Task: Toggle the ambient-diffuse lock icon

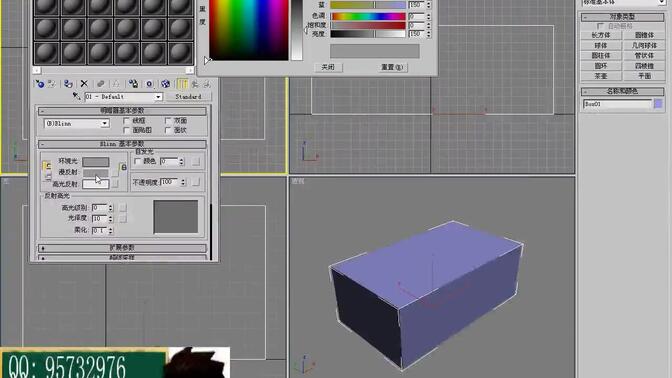Action: (47, 165)
